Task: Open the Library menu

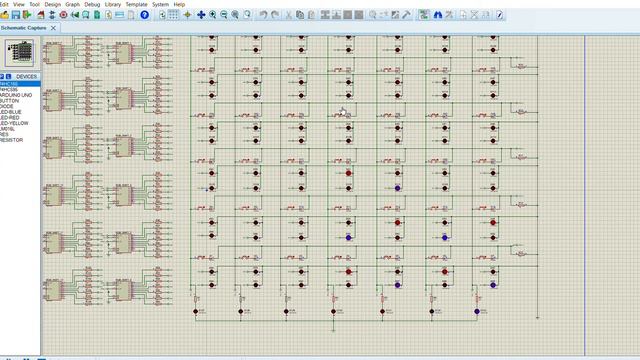Action: [113, 4]
